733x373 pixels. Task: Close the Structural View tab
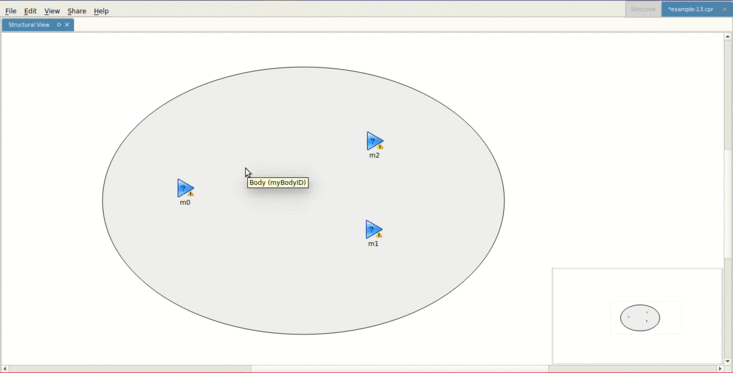click(x=67, y=25)
